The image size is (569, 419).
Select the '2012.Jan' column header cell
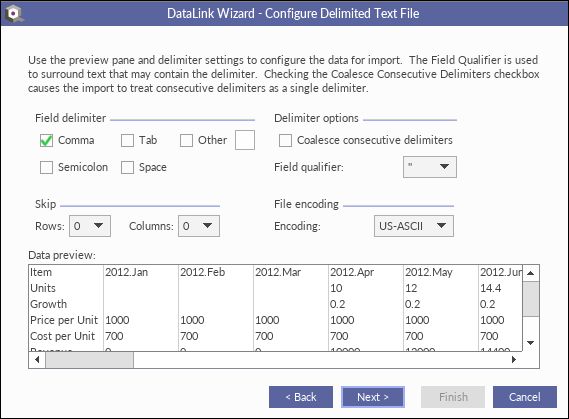141,272
